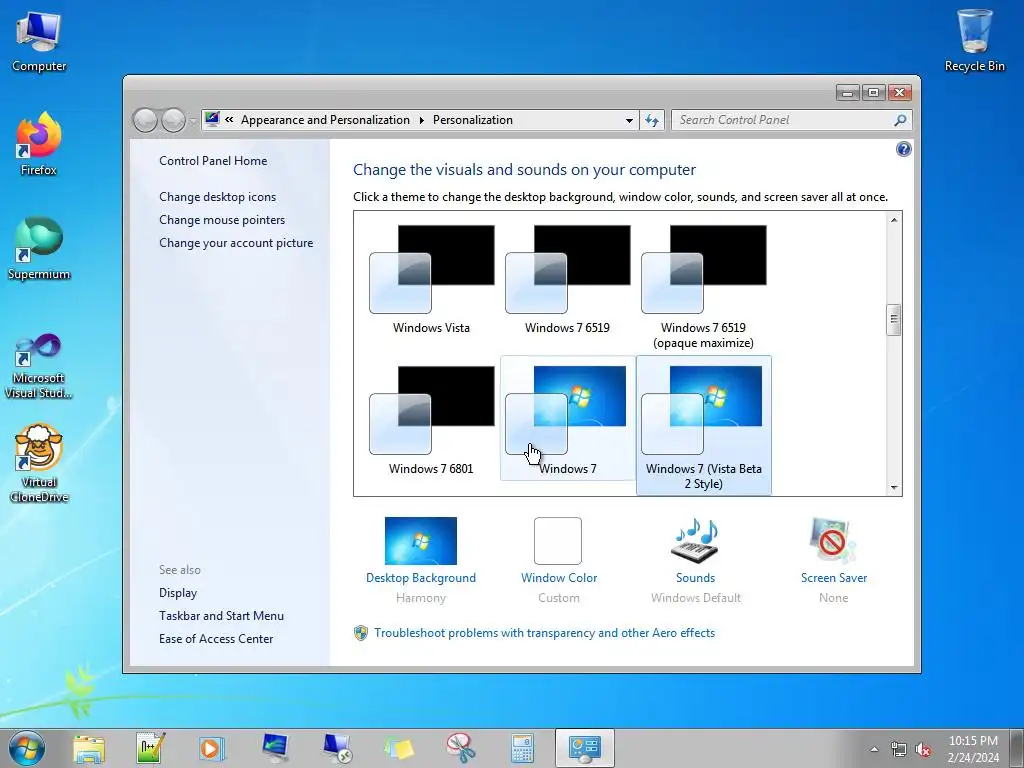
Task: Open Ease of Access Center link
Action: tap(216, 639)
